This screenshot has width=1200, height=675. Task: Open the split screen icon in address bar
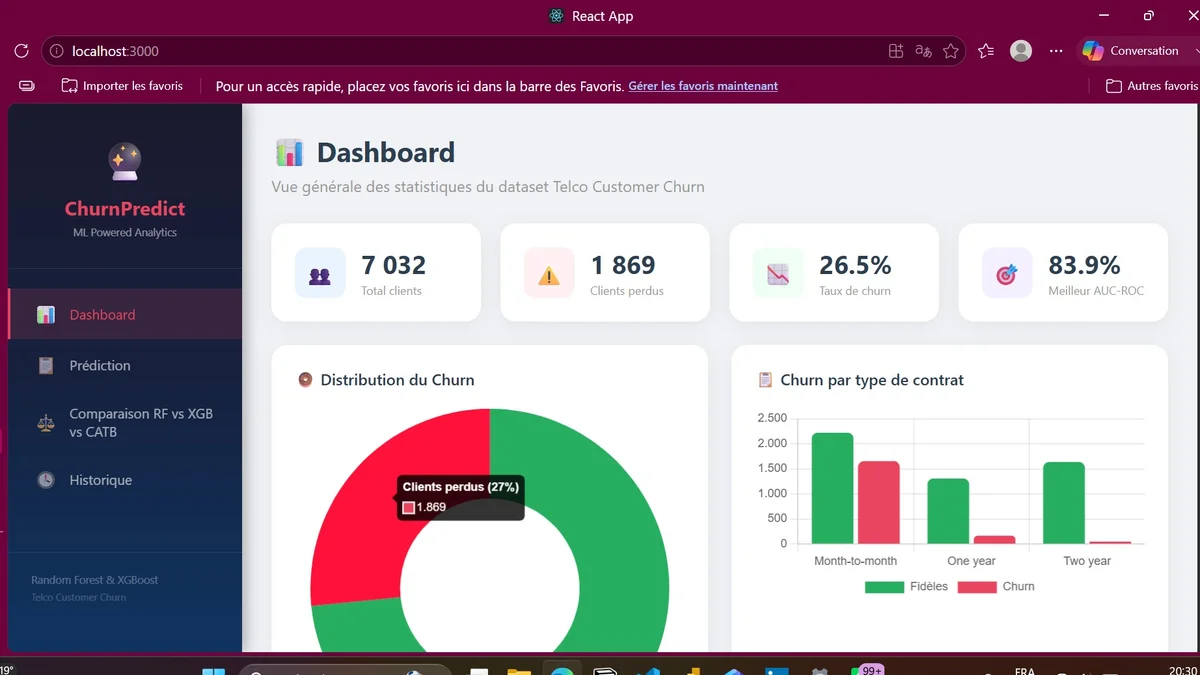point(896,51)
